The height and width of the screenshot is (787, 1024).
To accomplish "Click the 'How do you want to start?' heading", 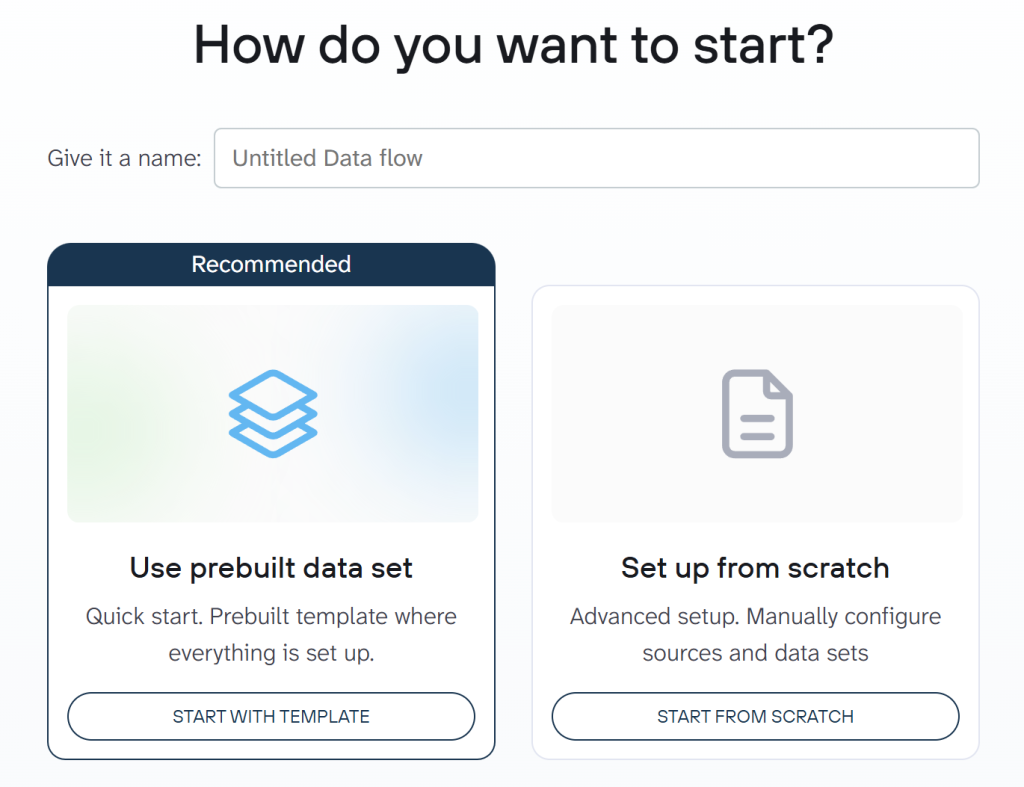I will pyautogui.click(x=512, y=44).
